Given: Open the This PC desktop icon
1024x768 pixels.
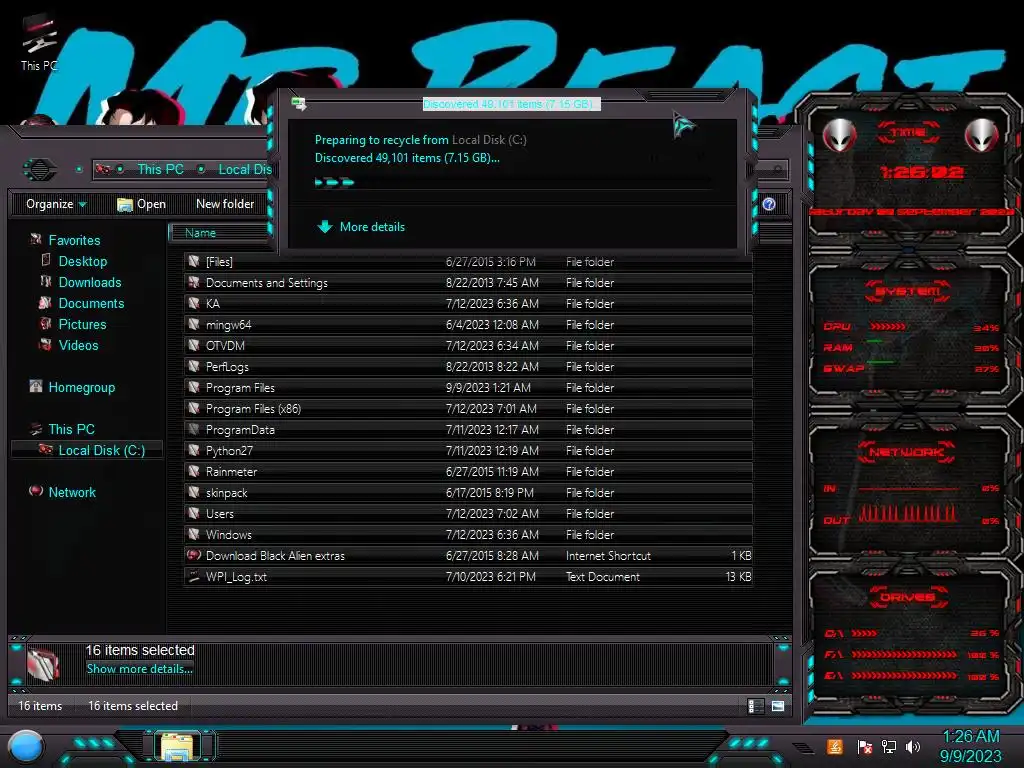Looking at the screenshot, I should point(39,42).
